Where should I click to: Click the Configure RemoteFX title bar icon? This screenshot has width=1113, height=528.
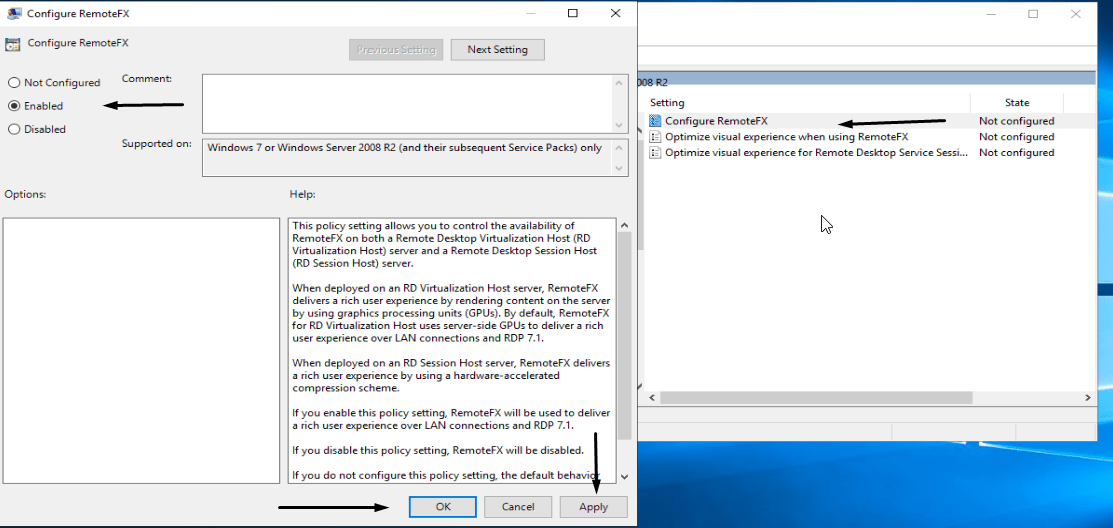tap(14, 14)
